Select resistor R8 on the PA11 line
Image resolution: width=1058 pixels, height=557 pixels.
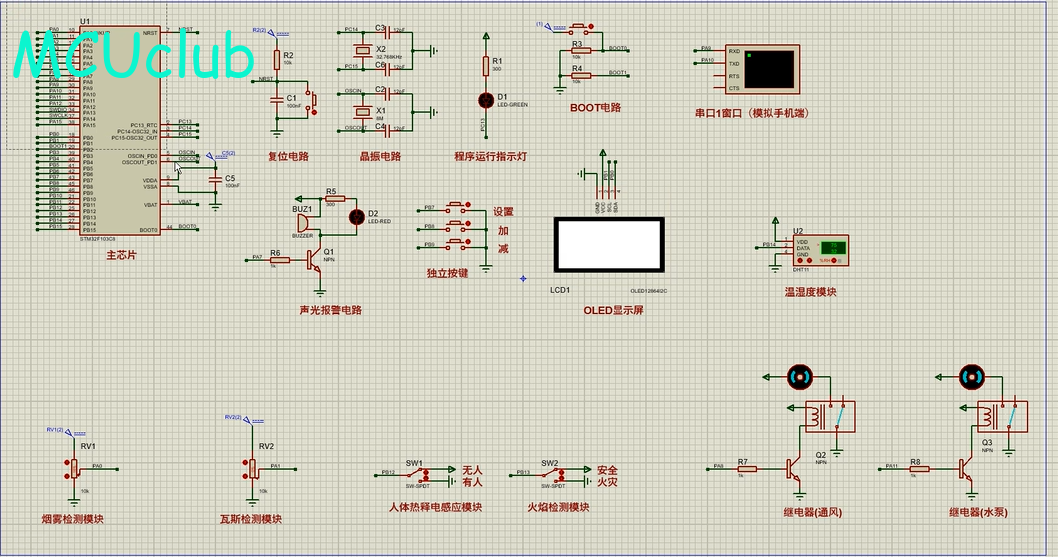tap(919, 469)
